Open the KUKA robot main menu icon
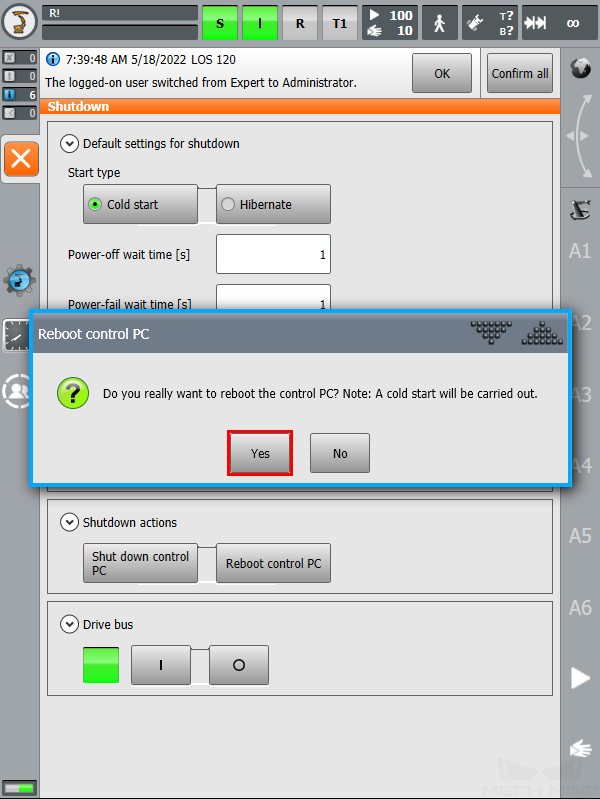This screenshot has width=600, height=799. pyautogui.click(x=19, y=22)
